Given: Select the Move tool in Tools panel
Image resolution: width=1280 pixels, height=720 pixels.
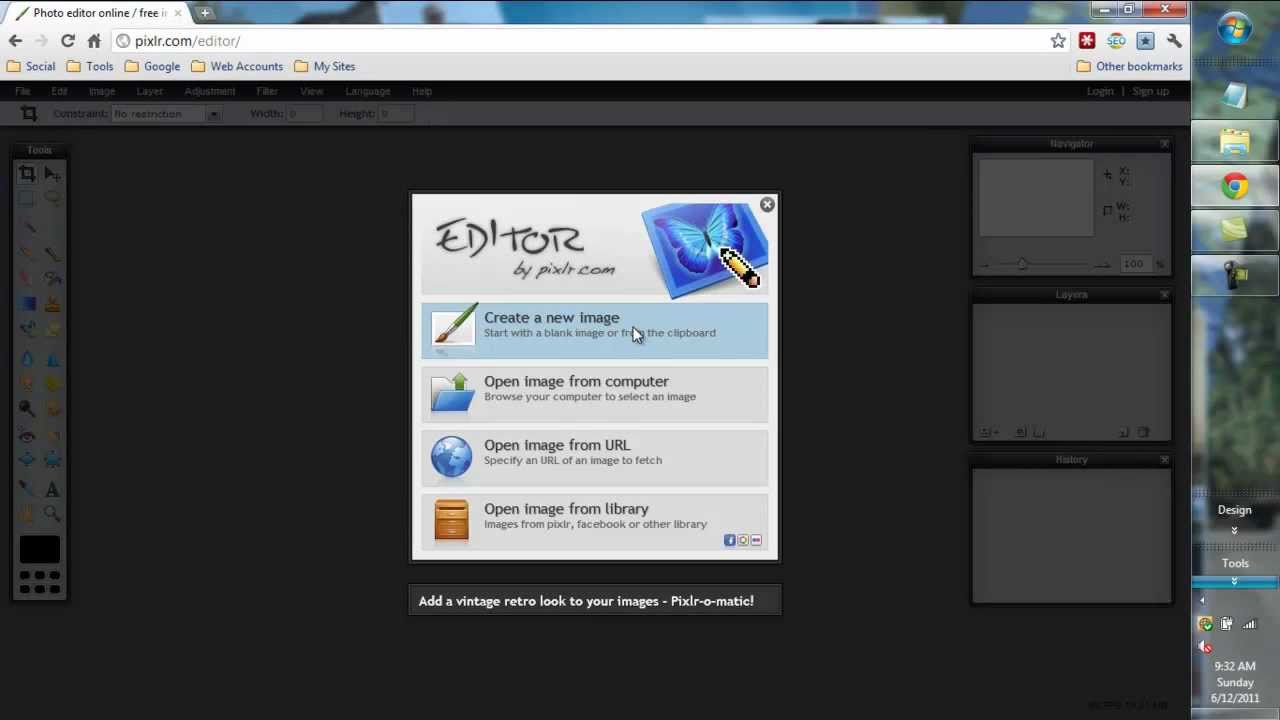Looking at the screenshot, I should (52, 173).
